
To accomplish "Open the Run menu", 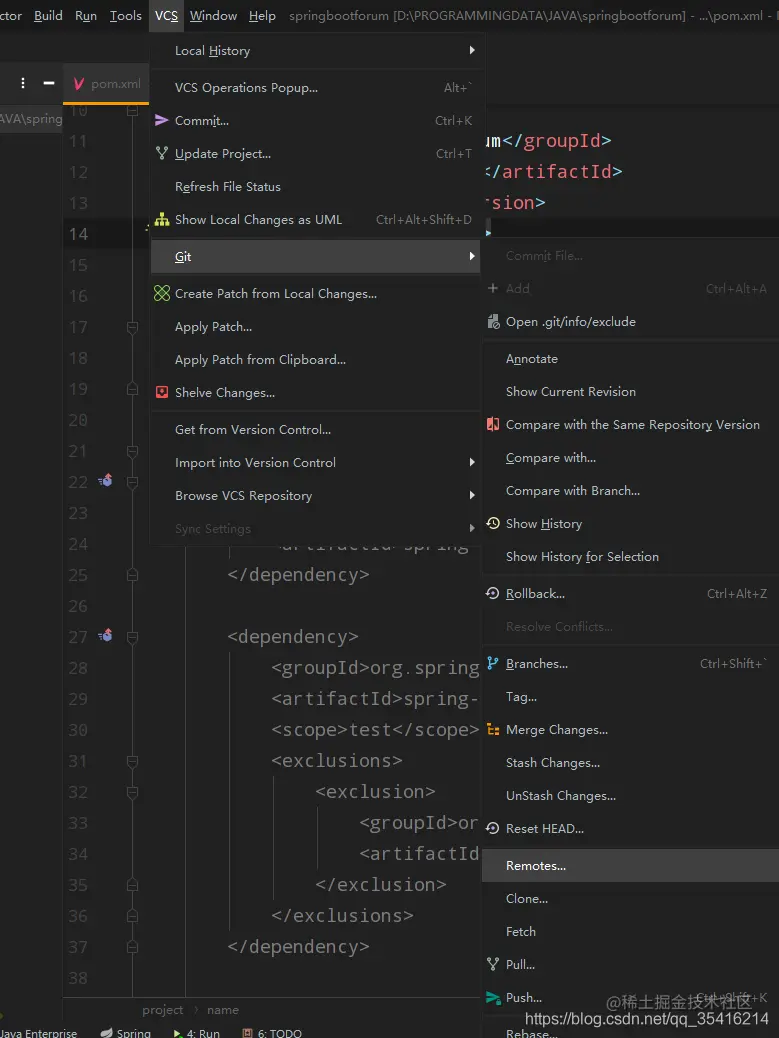I will click(86, 15).
